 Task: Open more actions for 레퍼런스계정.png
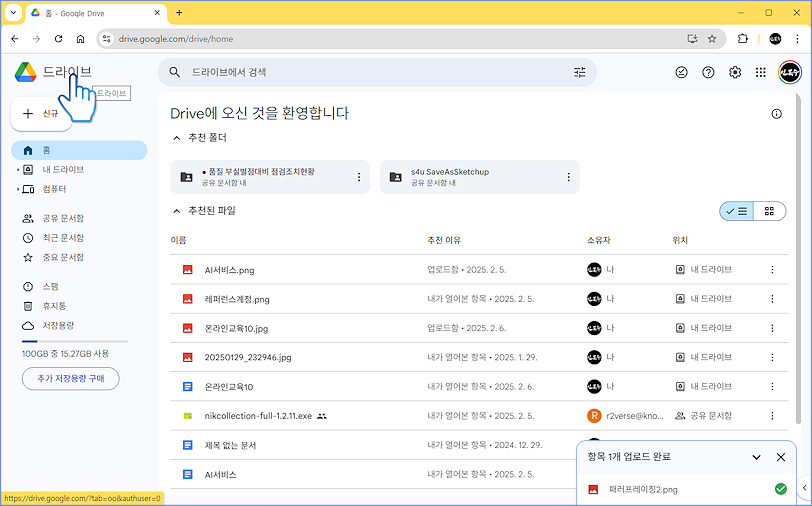click(772, 299)
